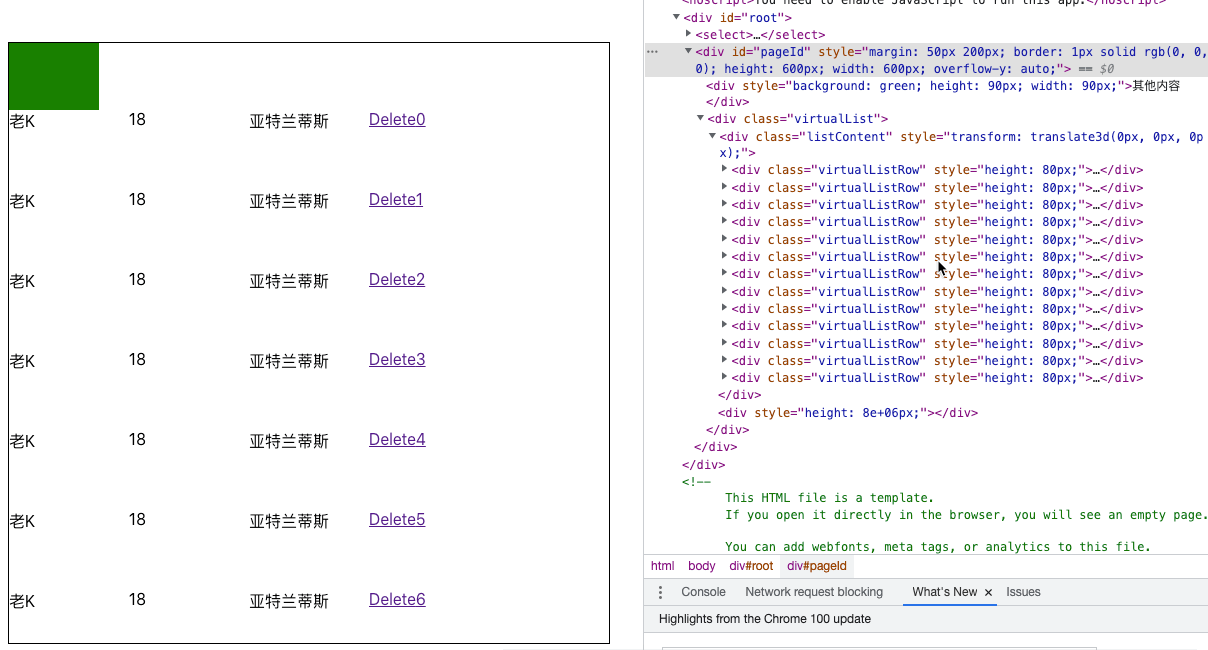This screenshot has width=1208, height=650.
Task: Click "You can add webfonts" comment line
Action: tap(938, 547)
